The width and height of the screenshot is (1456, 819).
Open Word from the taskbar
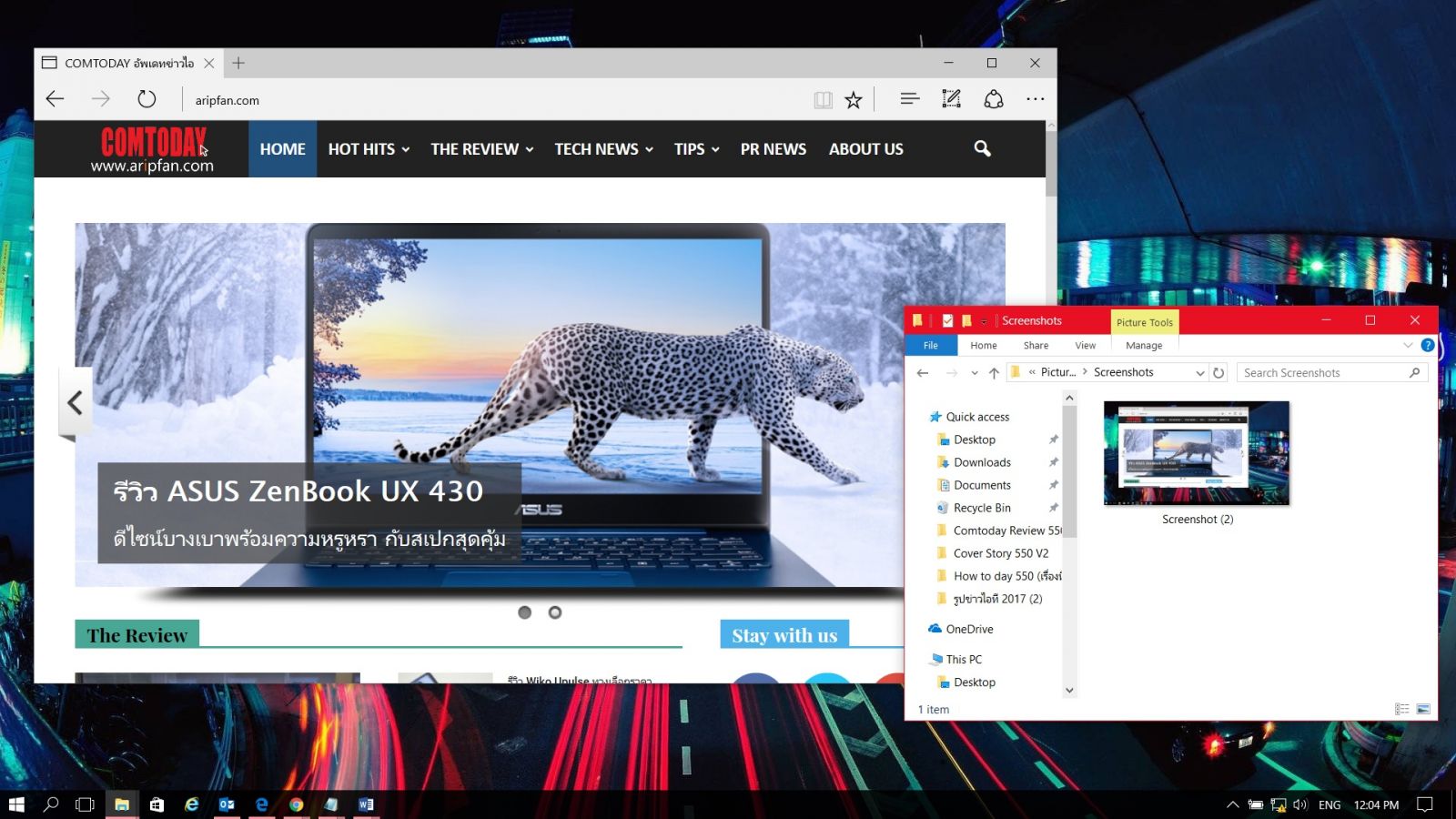366,804
